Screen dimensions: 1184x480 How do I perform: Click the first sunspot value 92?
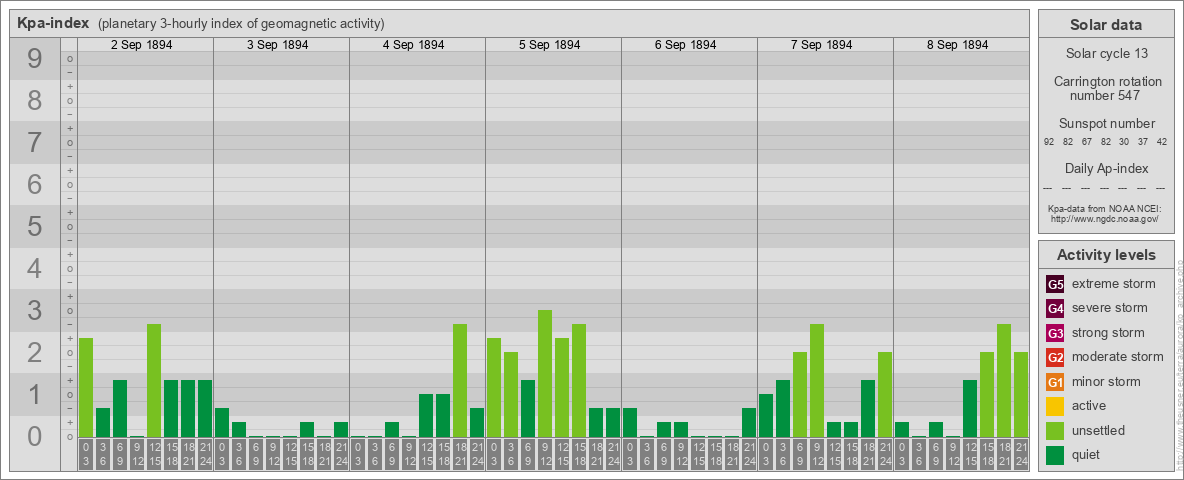click(1048, 142)
